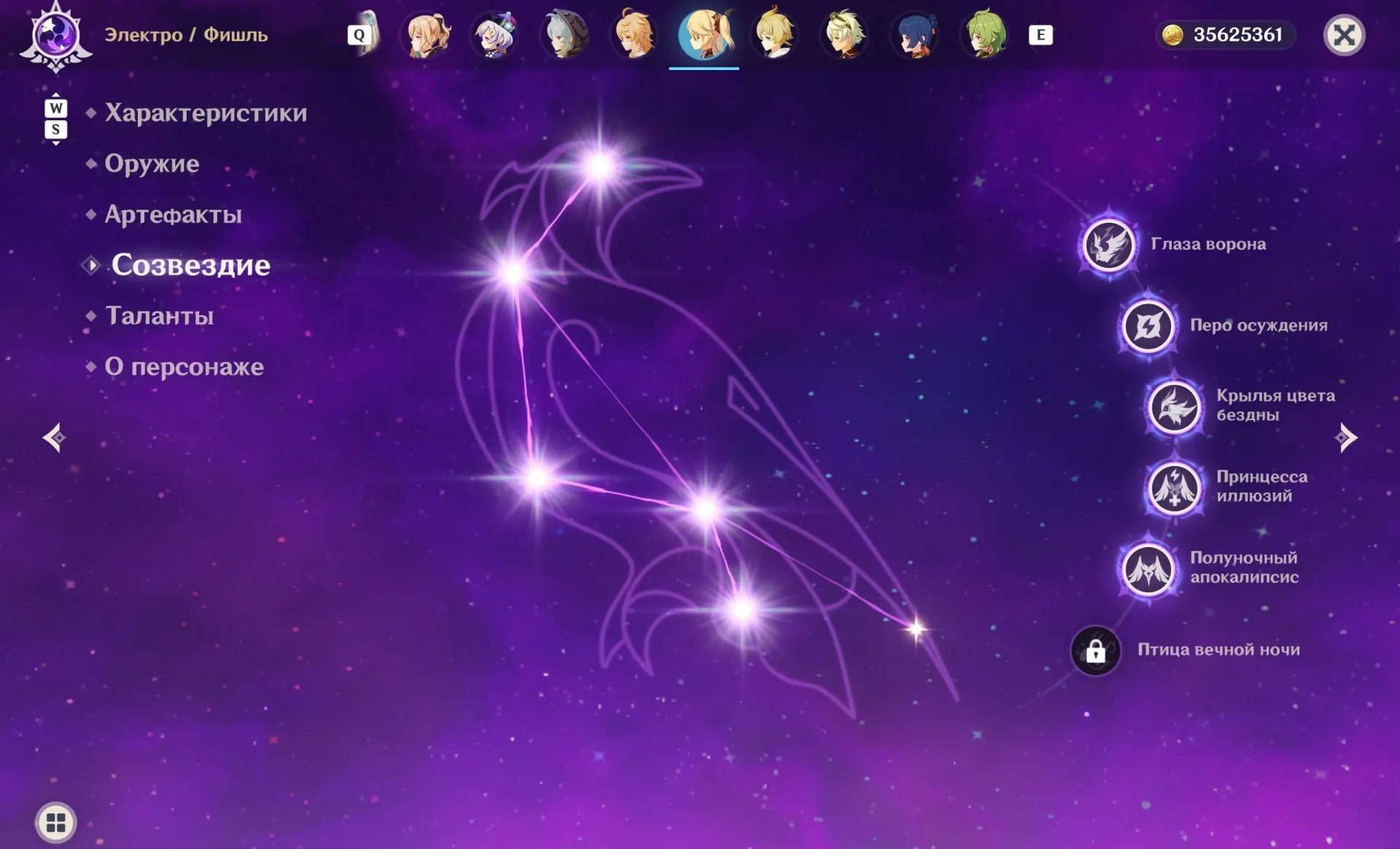Click the small unlit star at the raven's tail
1400x849 pixels.
click(x=917, y=629)
